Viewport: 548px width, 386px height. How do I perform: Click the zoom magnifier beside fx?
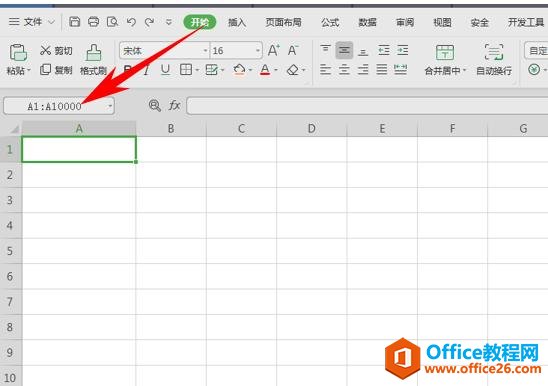click(x=154, y=105)
